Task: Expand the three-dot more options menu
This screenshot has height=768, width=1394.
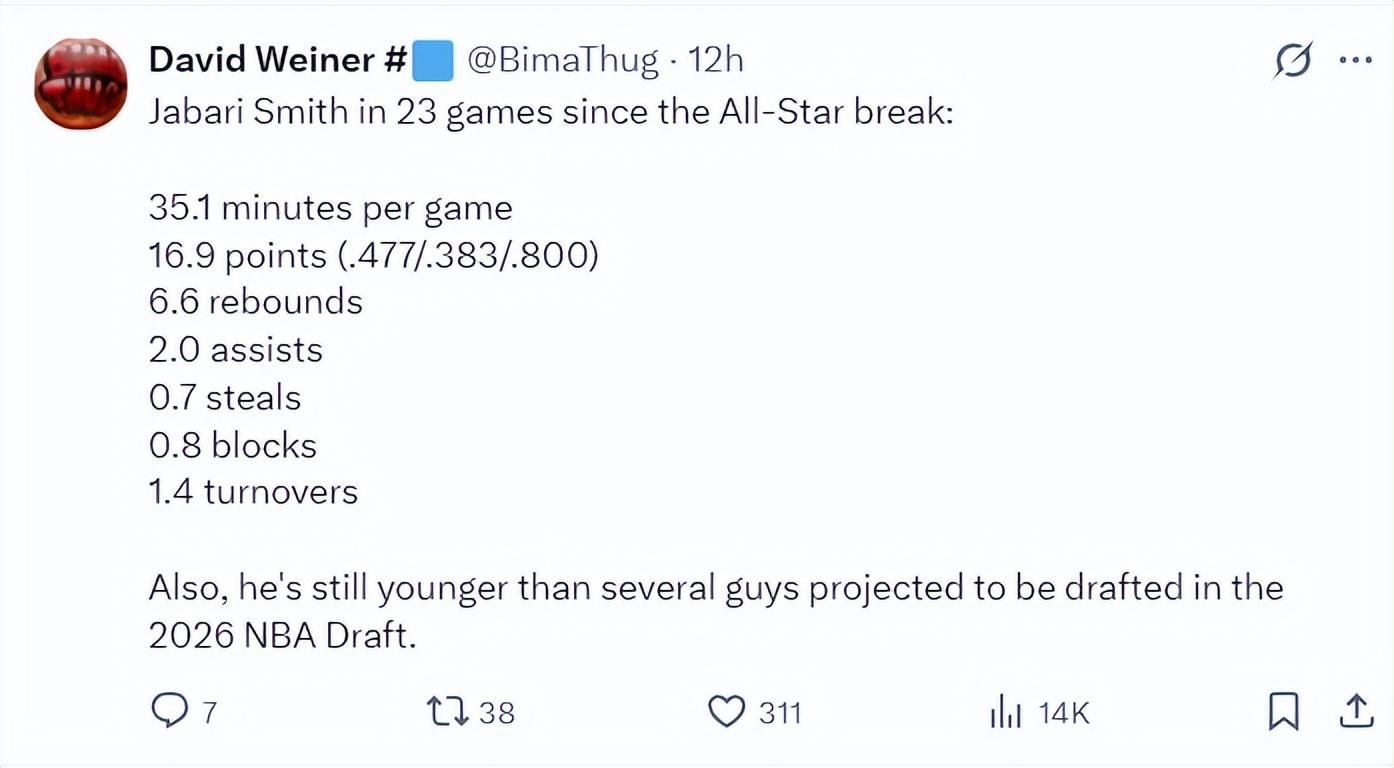Action: point(1355,61)
